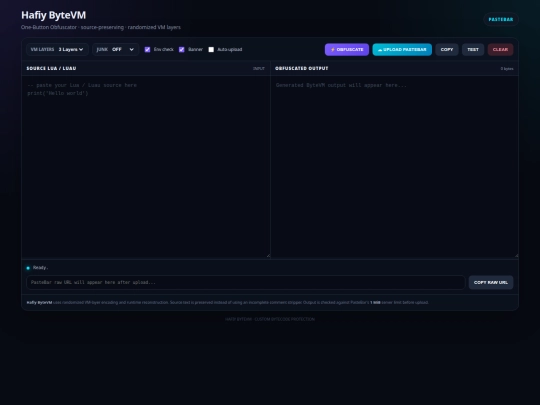Click the 'Source Lua / Luau' header label
Viewport: 540px width, 405px height.
51,69
